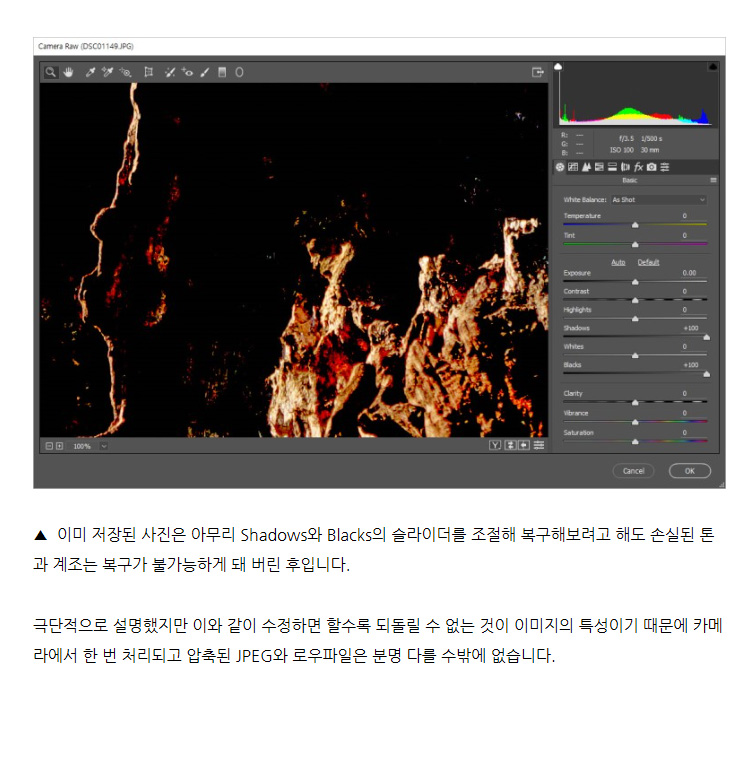This screenshot has width=754, height=758.
Task: Click the Shadows slider handle at +100
Action: click(706, 337)
